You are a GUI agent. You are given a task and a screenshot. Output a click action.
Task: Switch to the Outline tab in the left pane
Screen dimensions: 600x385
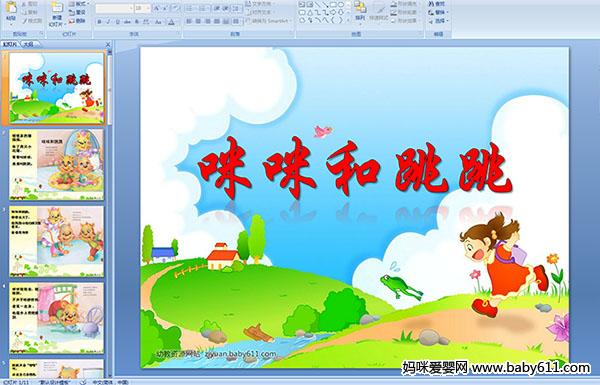(x=28, y=44)
